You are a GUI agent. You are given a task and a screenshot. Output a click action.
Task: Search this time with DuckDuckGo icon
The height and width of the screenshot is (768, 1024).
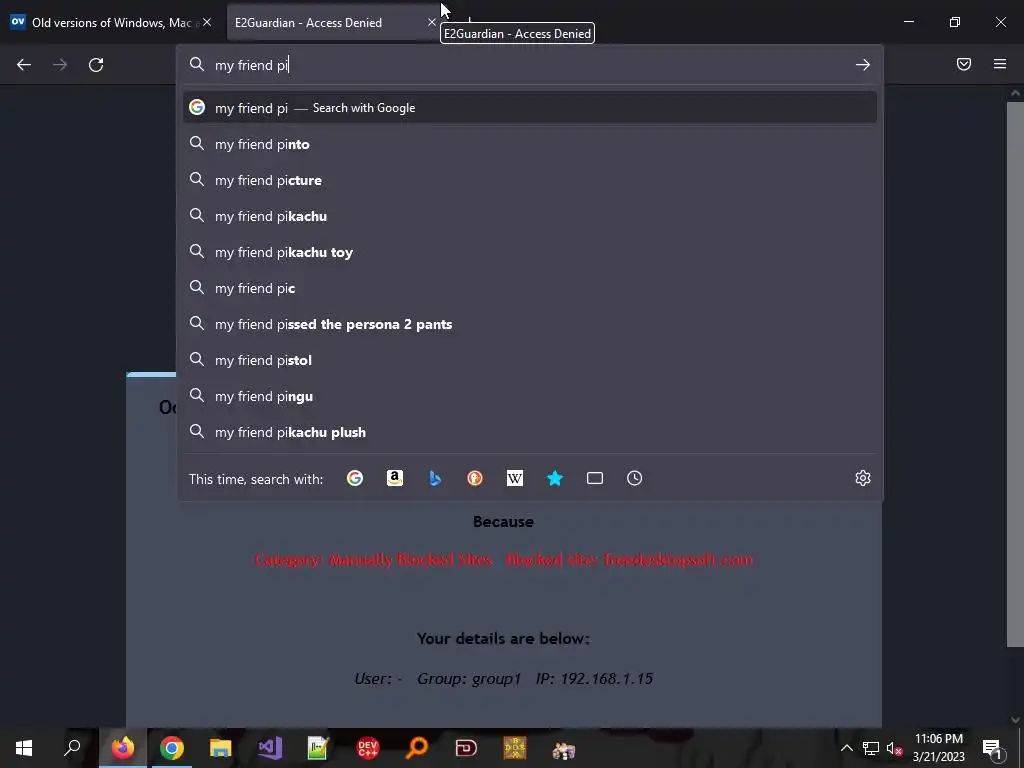pyautogui.click(x=475, y=478)
